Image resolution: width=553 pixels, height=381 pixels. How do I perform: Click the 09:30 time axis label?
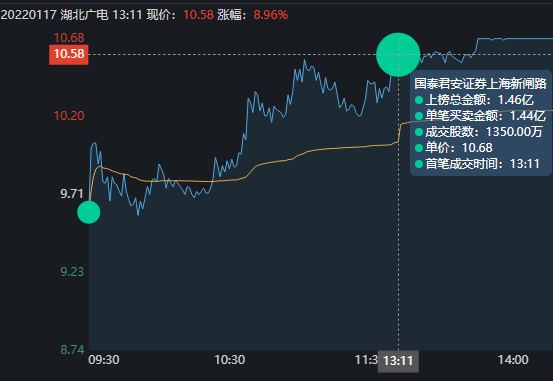click(104, 360)
